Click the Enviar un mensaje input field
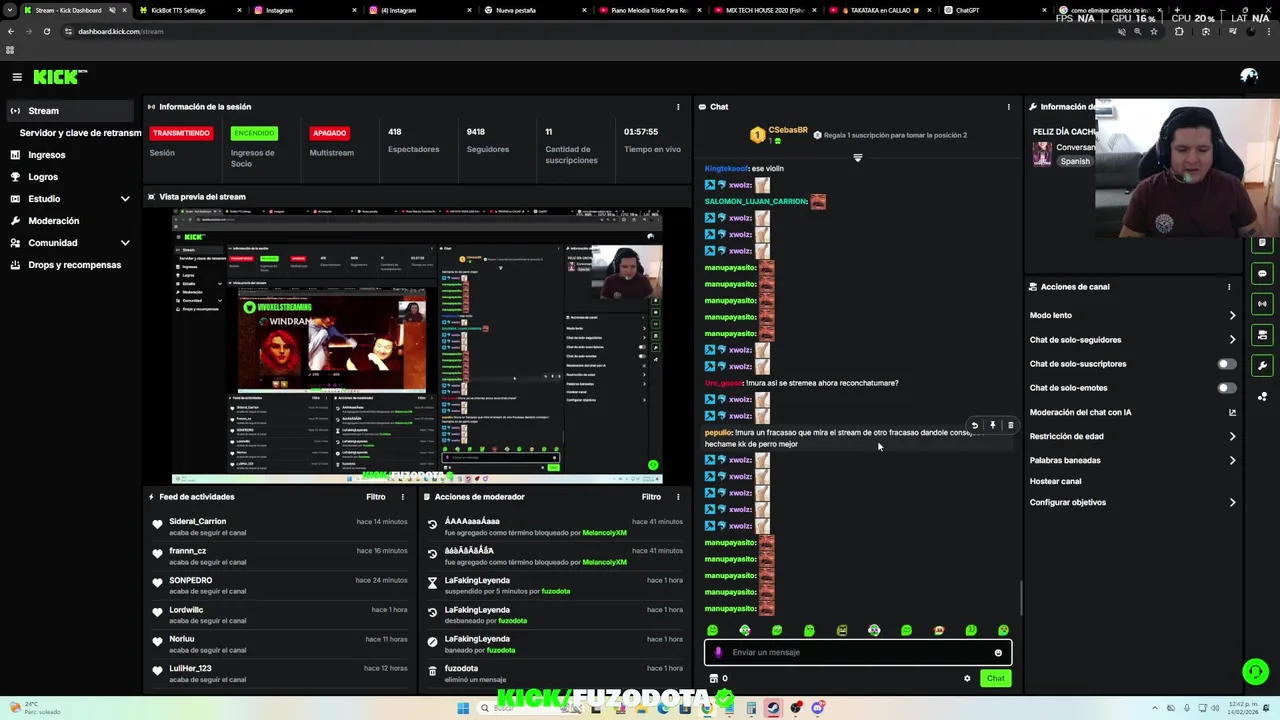The image size is (1280, 720). [858, 652]
